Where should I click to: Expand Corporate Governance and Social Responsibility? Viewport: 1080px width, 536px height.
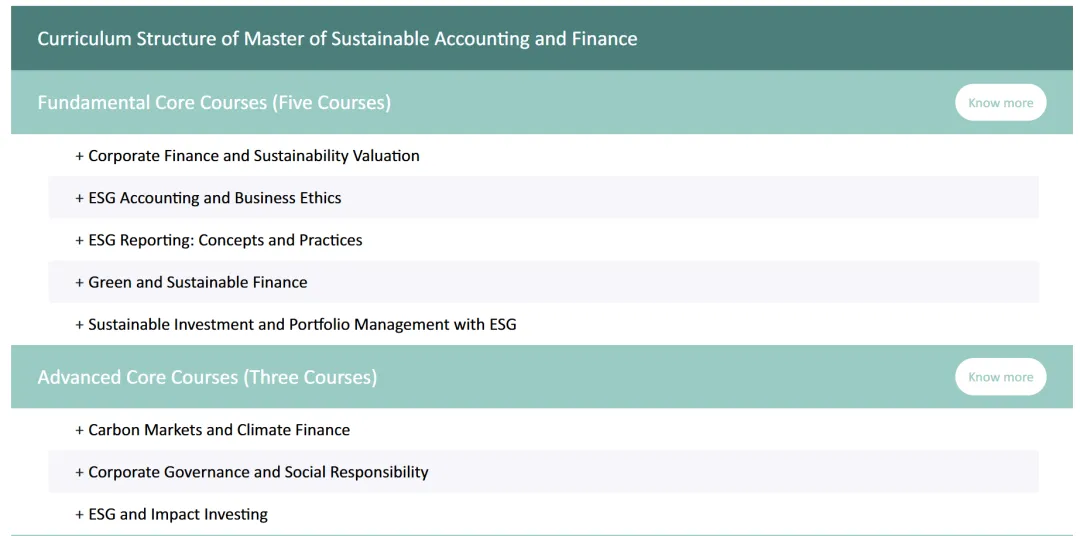click(543, 472)
